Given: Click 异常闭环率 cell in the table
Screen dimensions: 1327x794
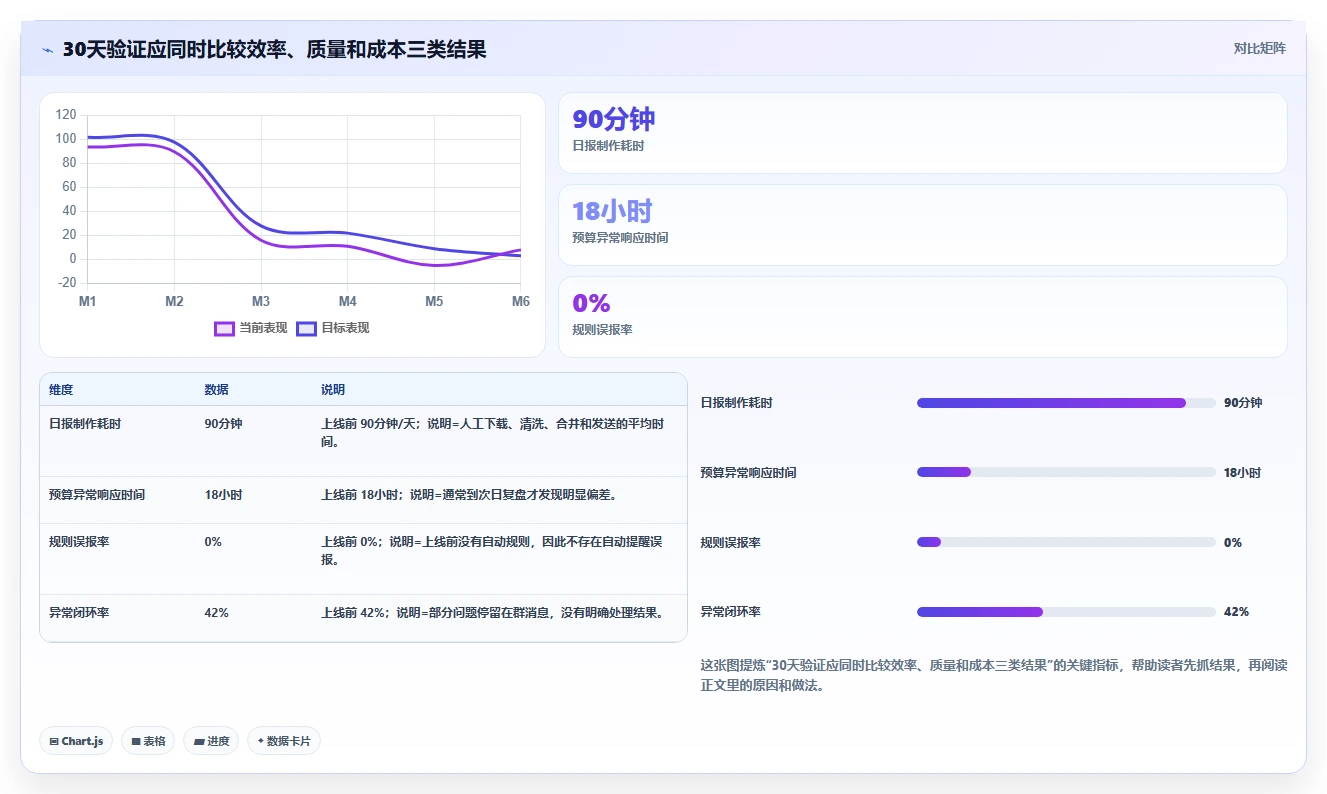Looking at the screenshot, I should 79,613.
